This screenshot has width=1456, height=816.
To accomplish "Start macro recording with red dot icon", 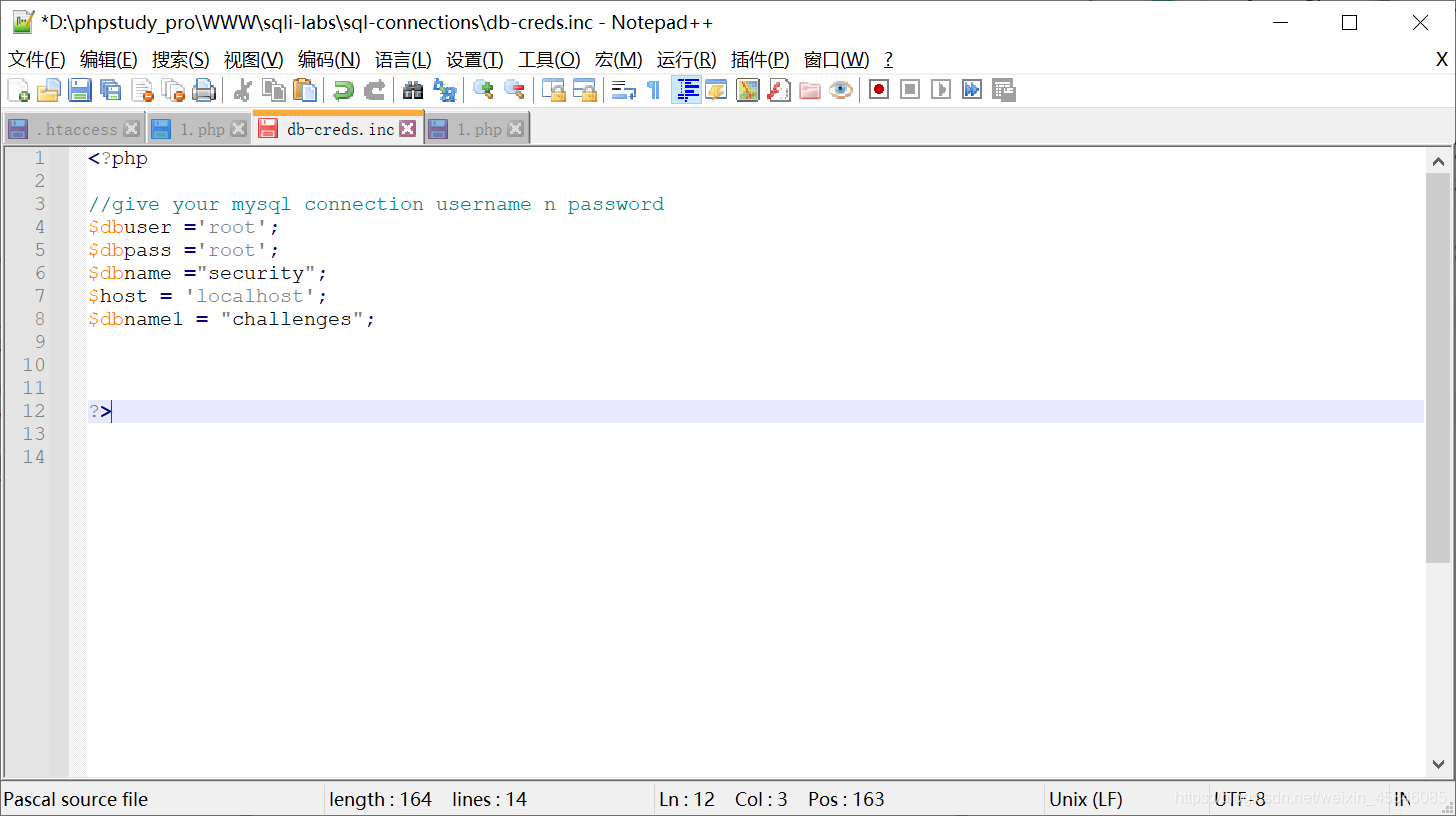I will (x=879, y=90).
